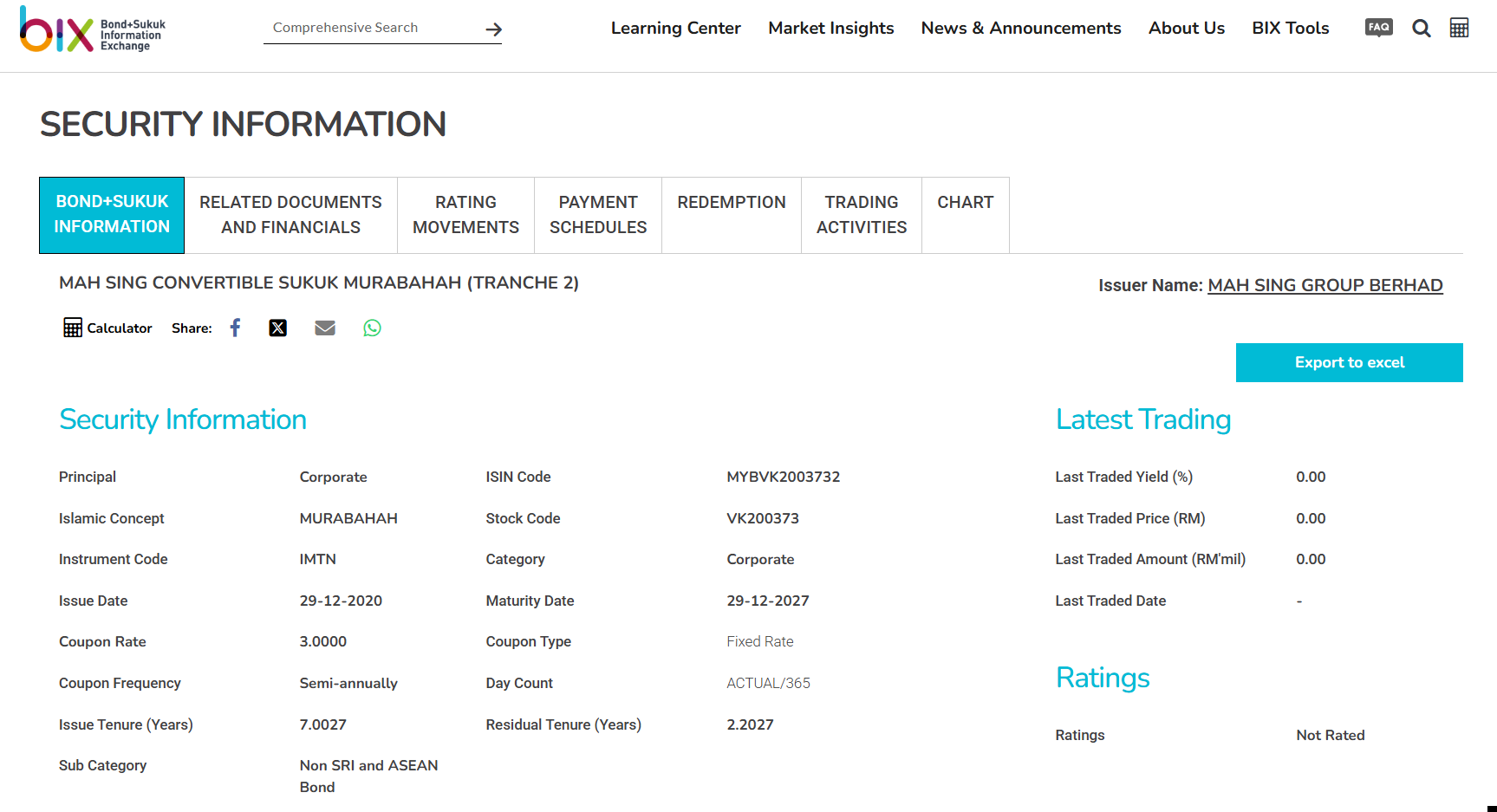Screen dimensions: 1497x812
Task: Open BIX Tools menu
Action: [1290, 28]
